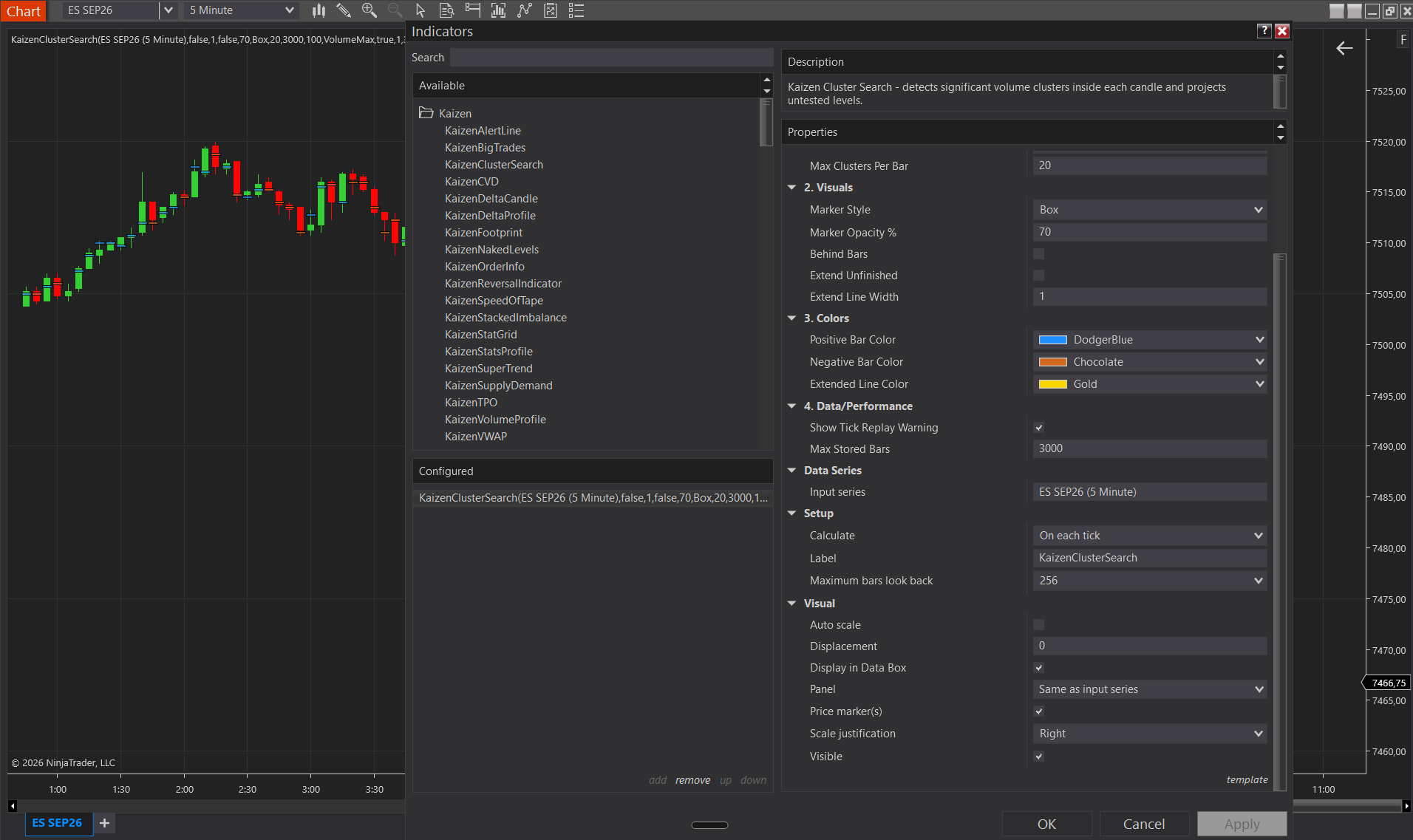The width and height of the screenshot is (1413, 840).
Task: Open the Calculate dropdown
Action: pyautogui.click(x=1150, y=536)
